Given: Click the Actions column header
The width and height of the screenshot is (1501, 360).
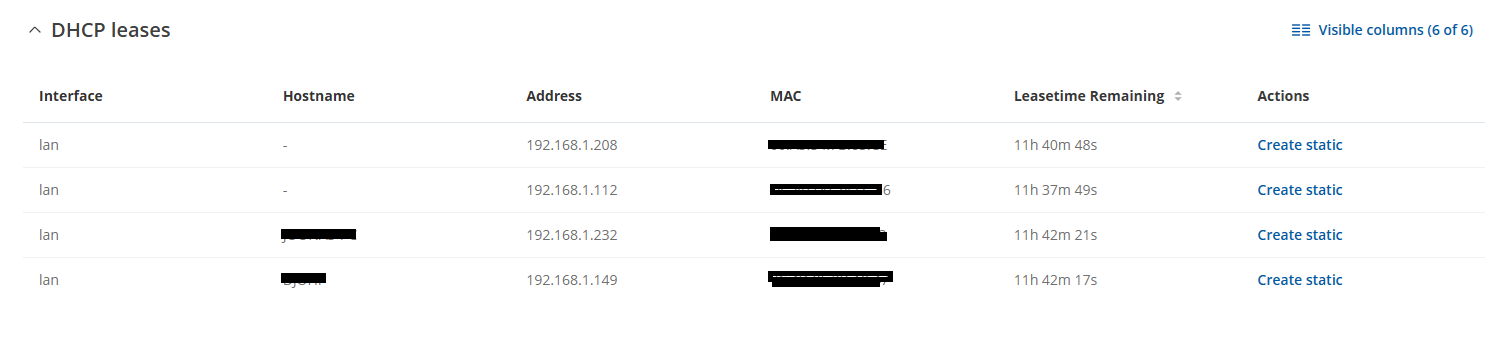Looking at the screenshot, I should (x=1283, y=96).
